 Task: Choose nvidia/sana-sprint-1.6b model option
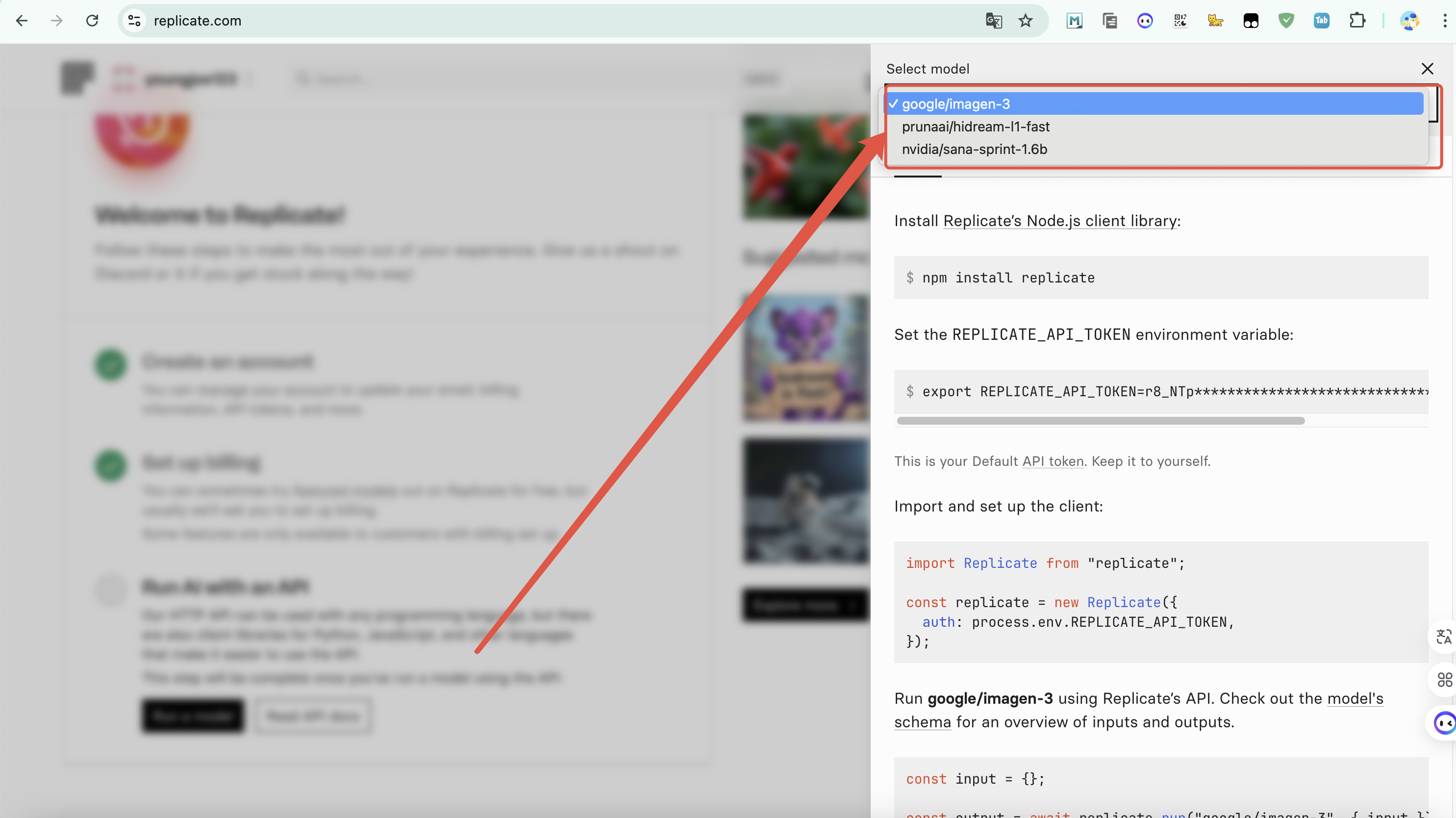point(974,149)
